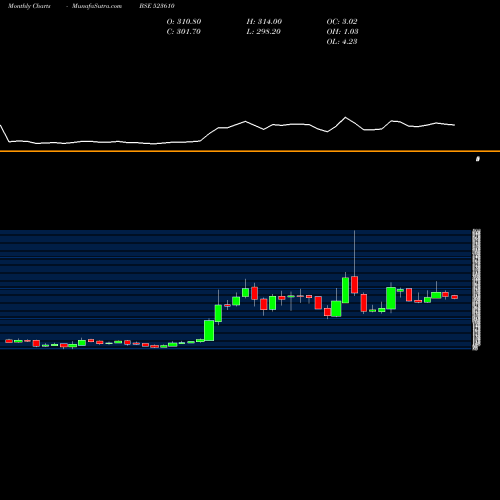Click the 'BSE 523610' symbol label

coord(157,6)
